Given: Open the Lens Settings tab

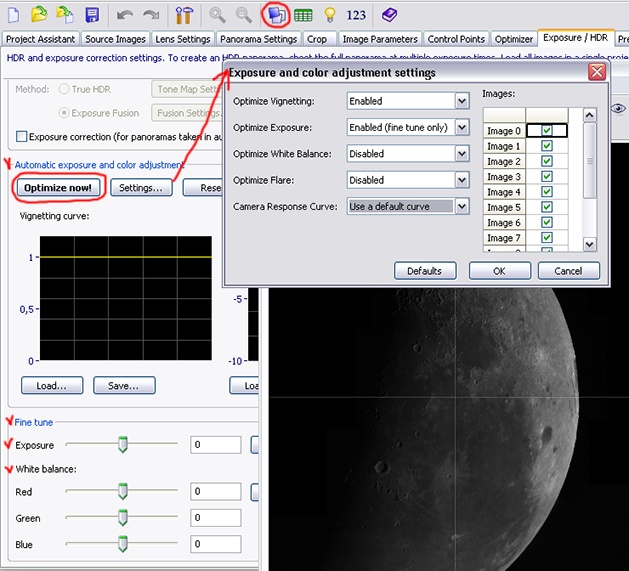Looking at the screenshot, I should click(183, 39).
